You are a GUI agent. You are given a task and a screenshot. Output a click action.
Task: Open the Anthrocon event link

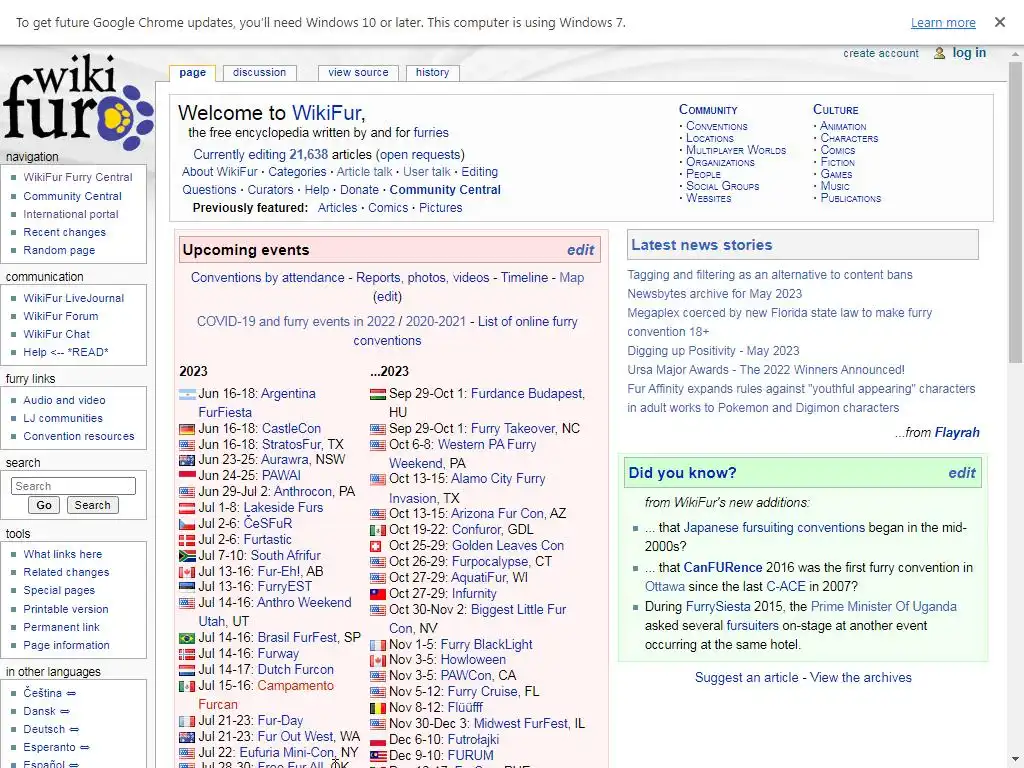tap(302, 491)
